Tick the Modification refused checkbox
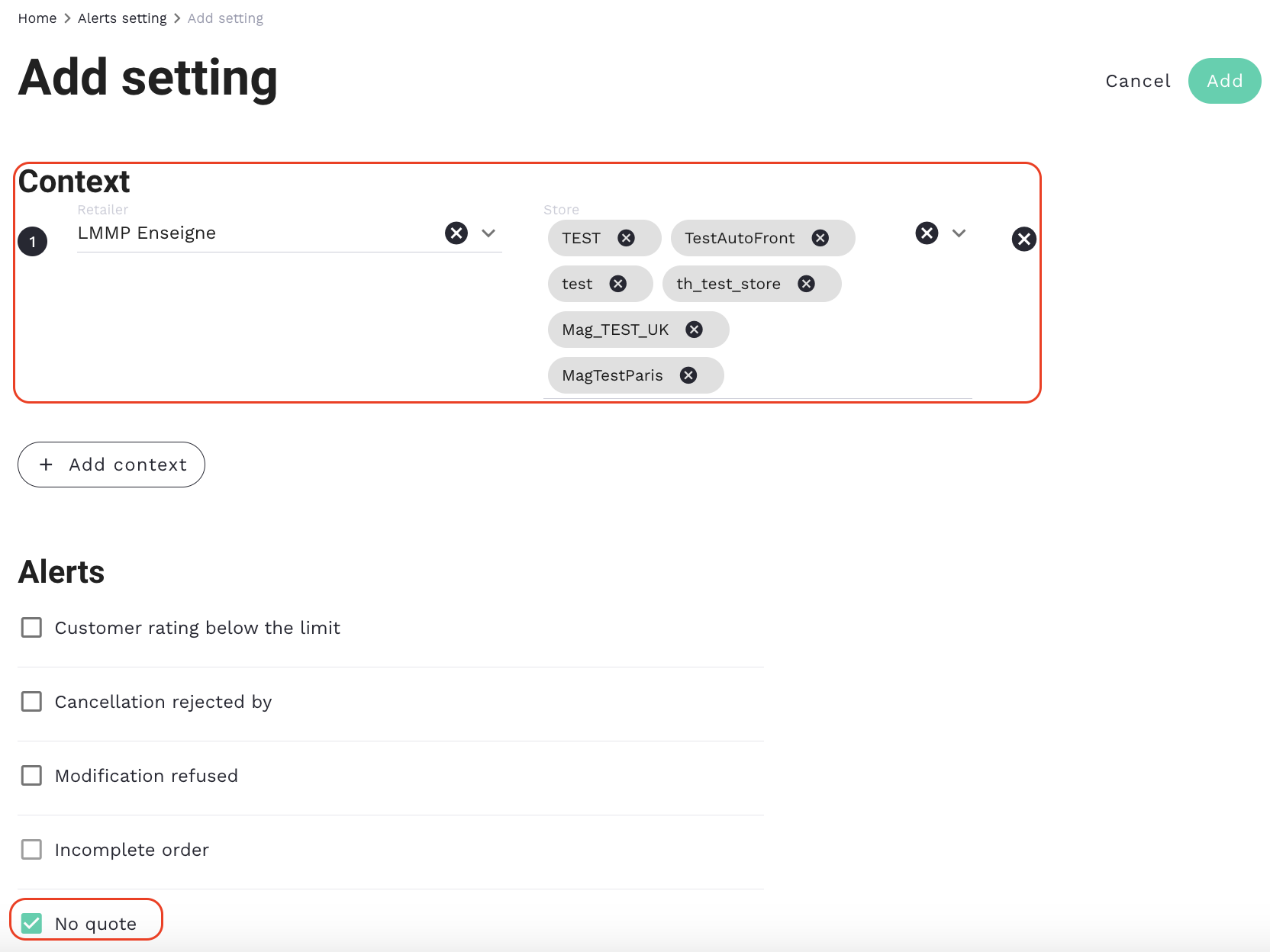 [31, 776]
